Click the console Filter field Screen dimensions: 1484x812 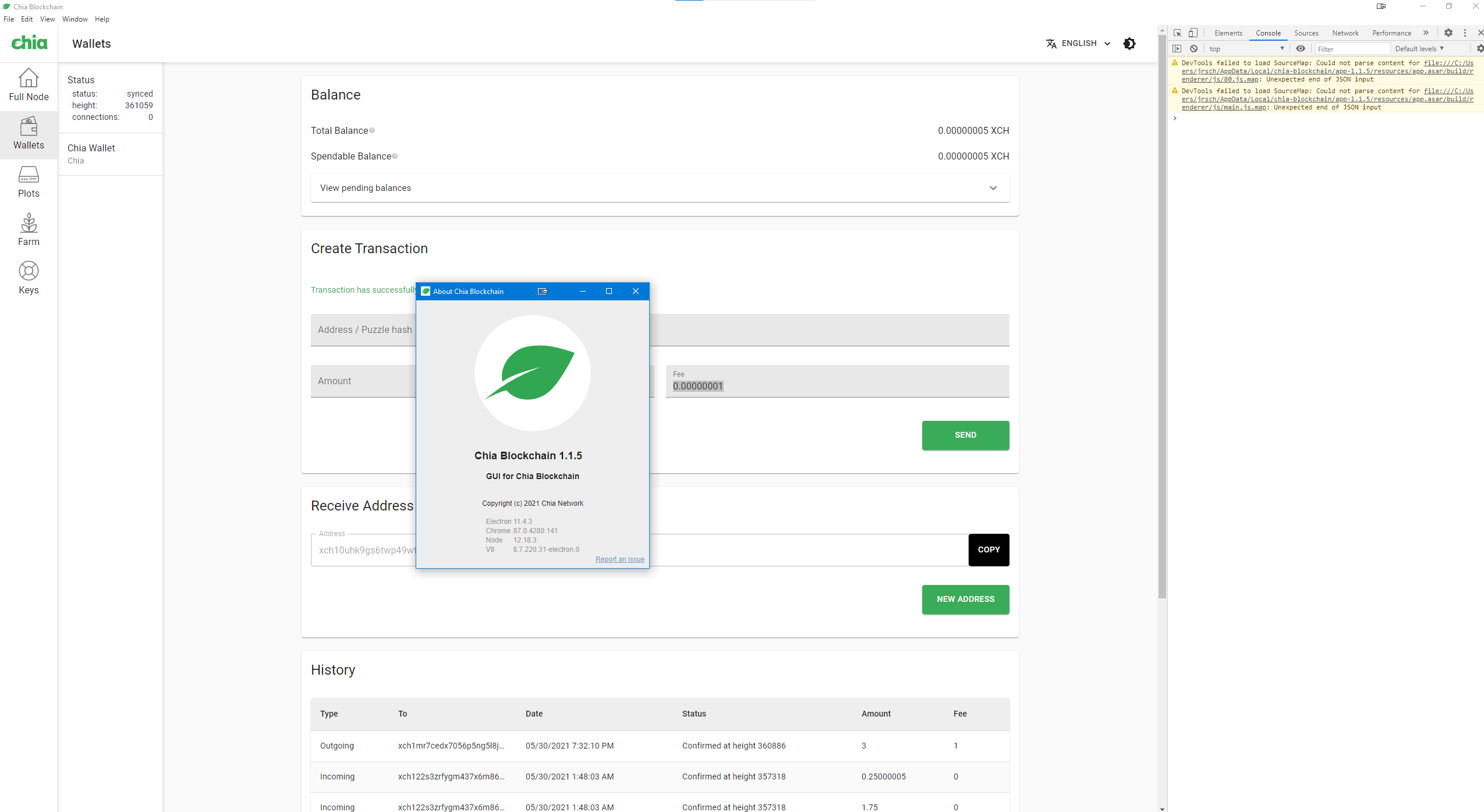[1352, 49]
